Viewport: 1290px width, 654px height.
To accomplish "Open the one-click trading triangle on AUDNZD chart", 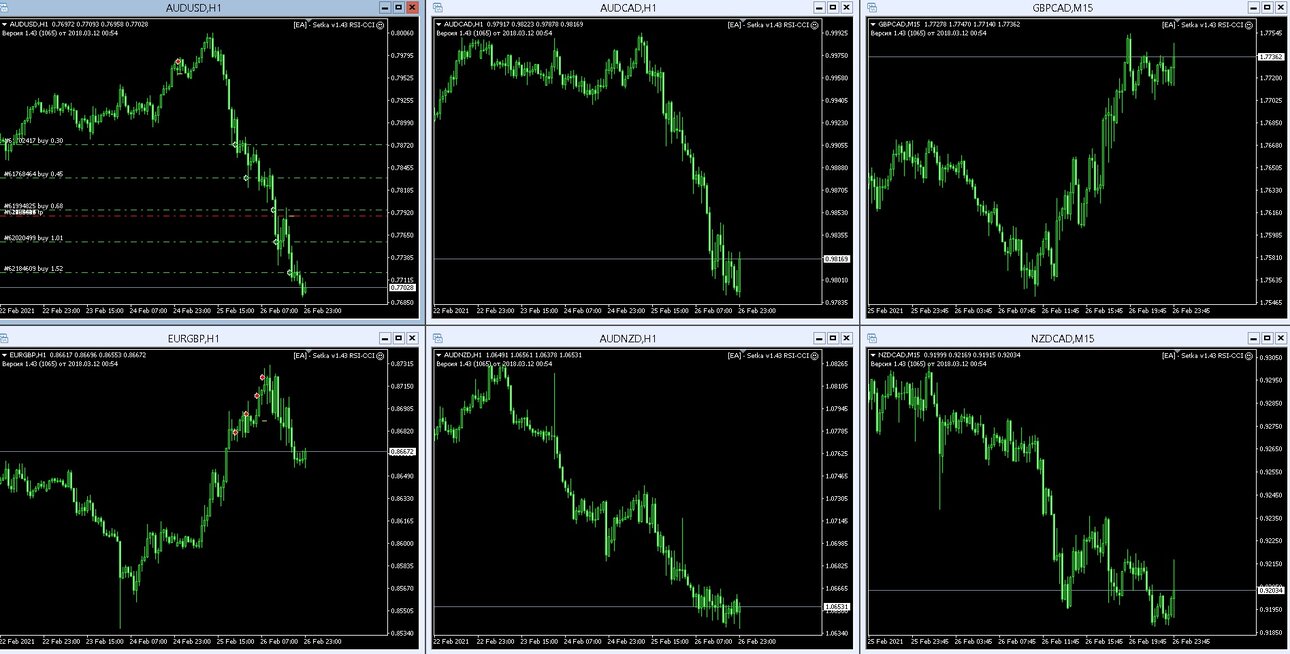I will (439, 355).
